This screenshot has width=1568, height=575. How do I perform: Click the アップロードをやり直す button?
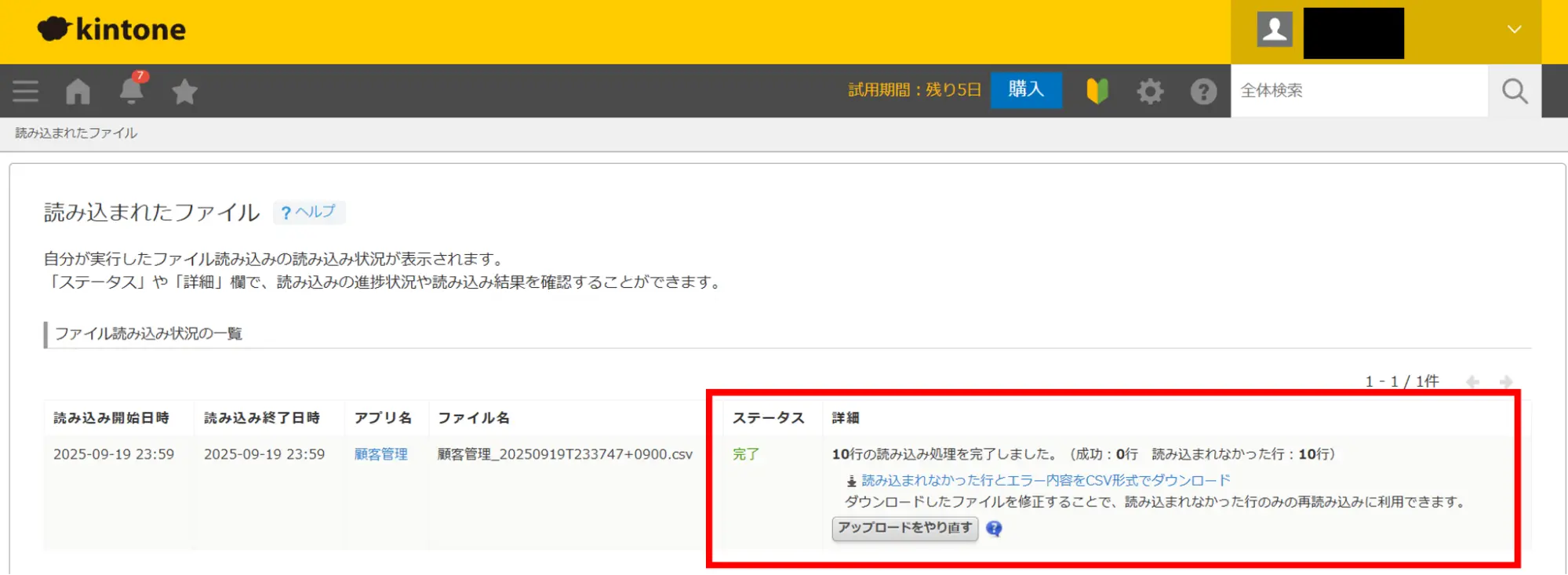pos(904,528)
